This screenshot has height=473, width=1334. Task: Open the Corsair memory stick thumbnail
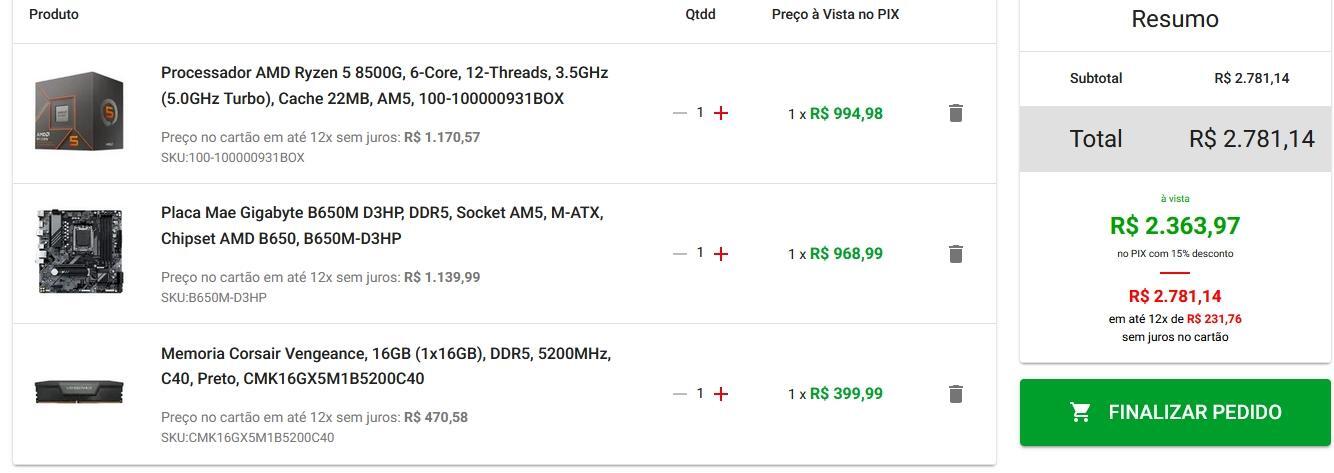(79, 390)
